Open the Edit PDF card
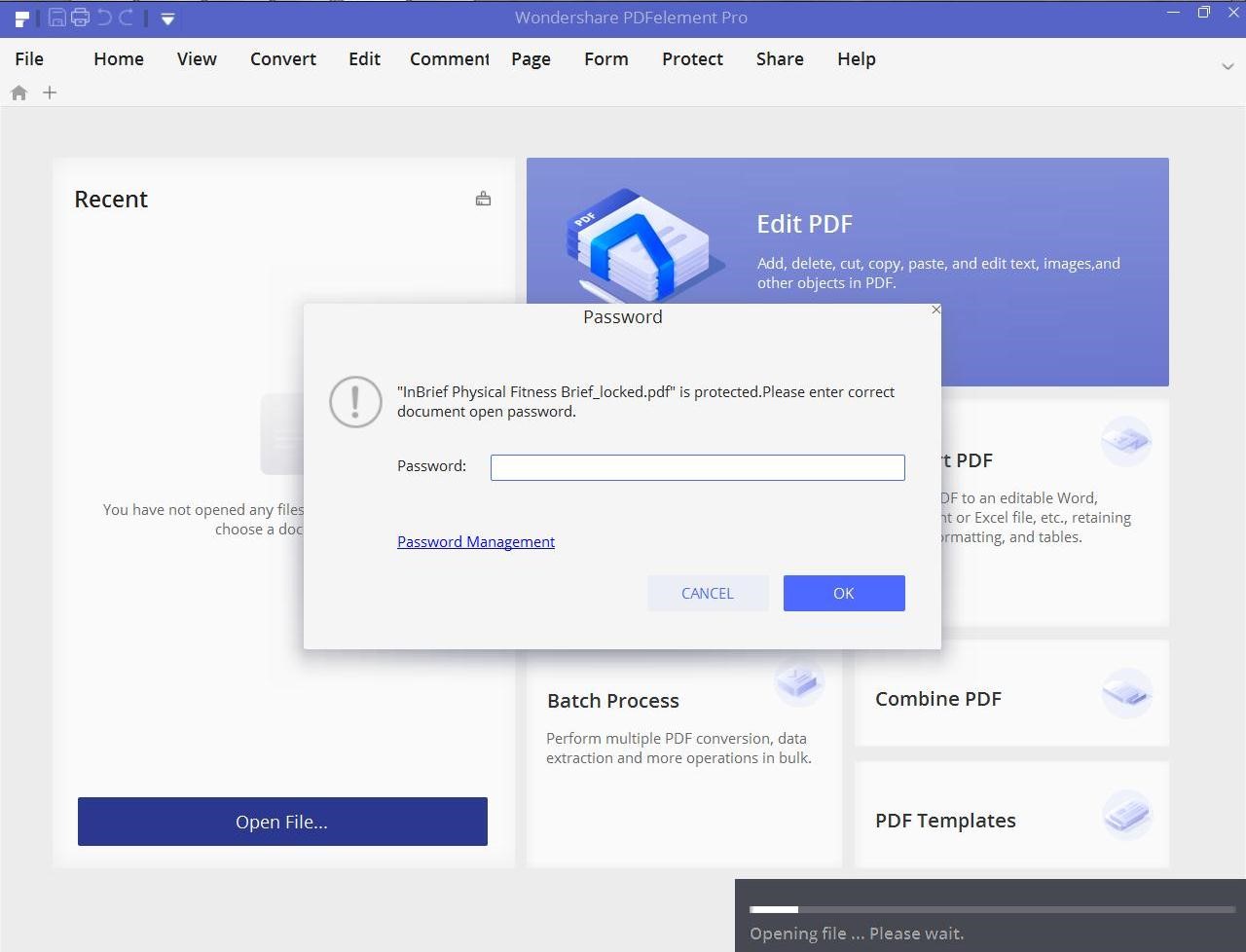This screenshot has width=1246, height=952. tap(847, 272)
